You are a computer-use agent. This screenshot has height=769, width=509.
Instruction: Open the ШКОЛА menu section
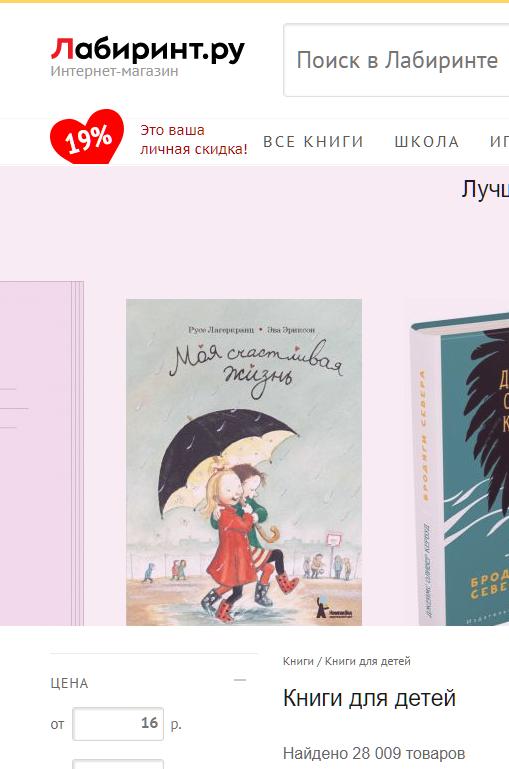(x=427, y=142)
